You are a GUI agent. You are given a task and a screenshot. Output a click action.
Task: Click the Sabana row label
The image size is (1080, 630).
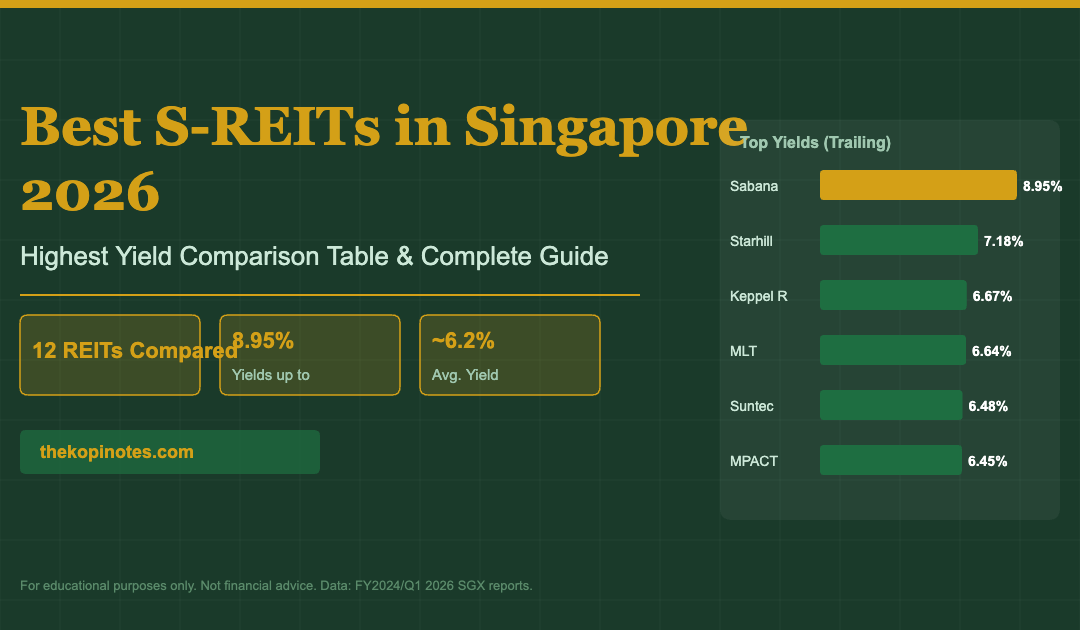click(754, 186)
